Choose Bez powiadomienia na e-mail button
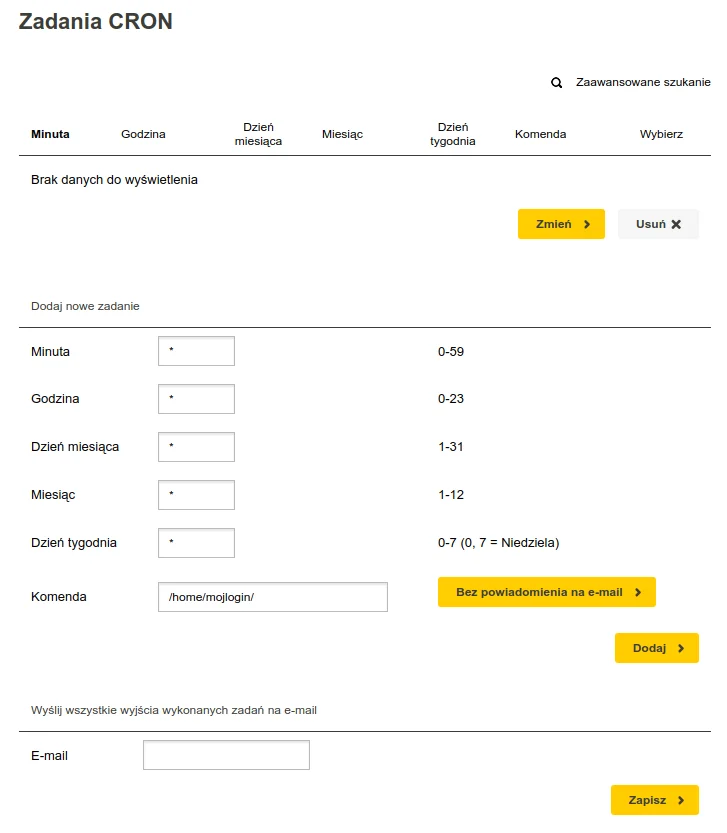 click(x=547, y=592)
